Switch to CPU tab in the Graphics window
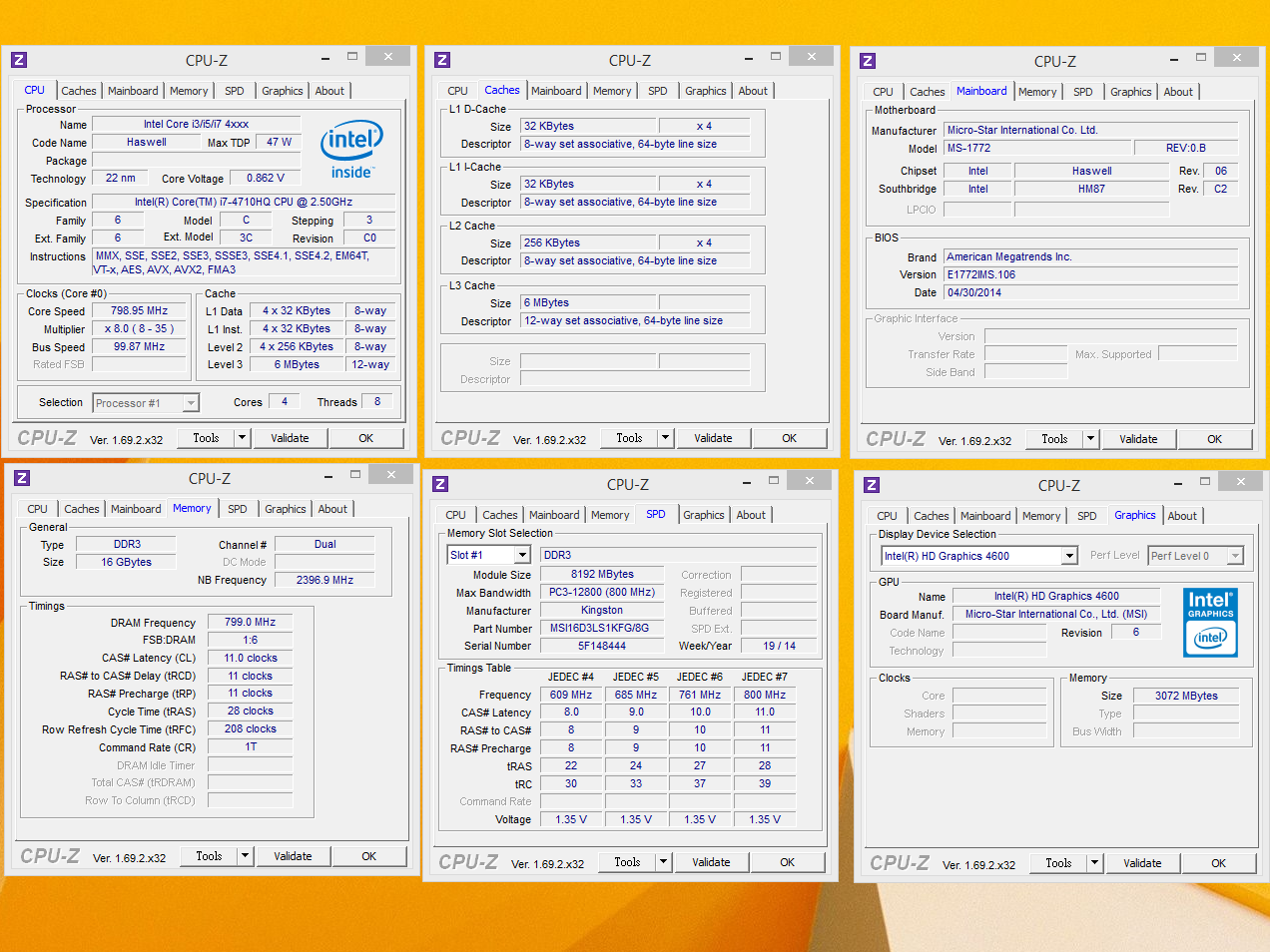 [x=887, y=516]
